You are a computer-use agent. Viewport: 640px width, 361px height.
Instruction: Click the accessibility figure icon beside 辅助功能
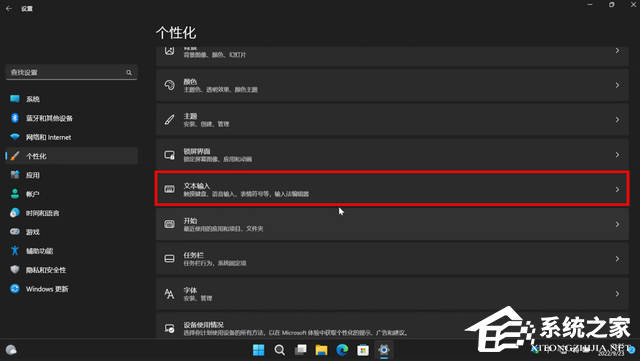tap(15, 251)
